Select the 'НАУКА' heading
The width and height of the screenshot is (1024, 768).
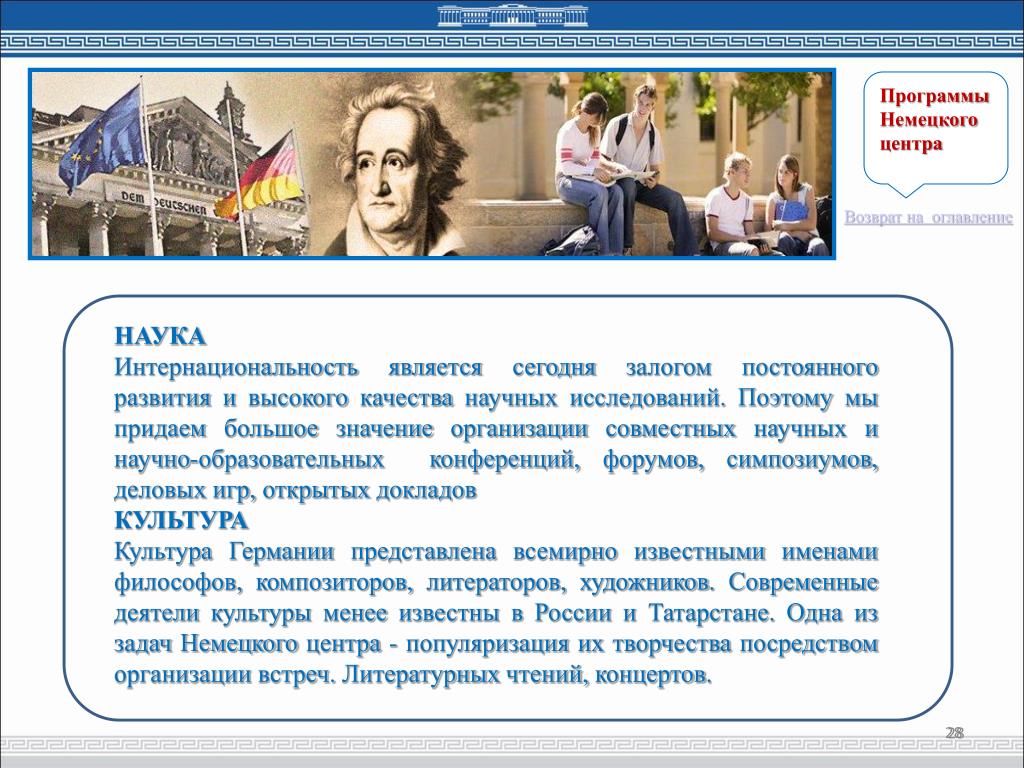(161, 336)
